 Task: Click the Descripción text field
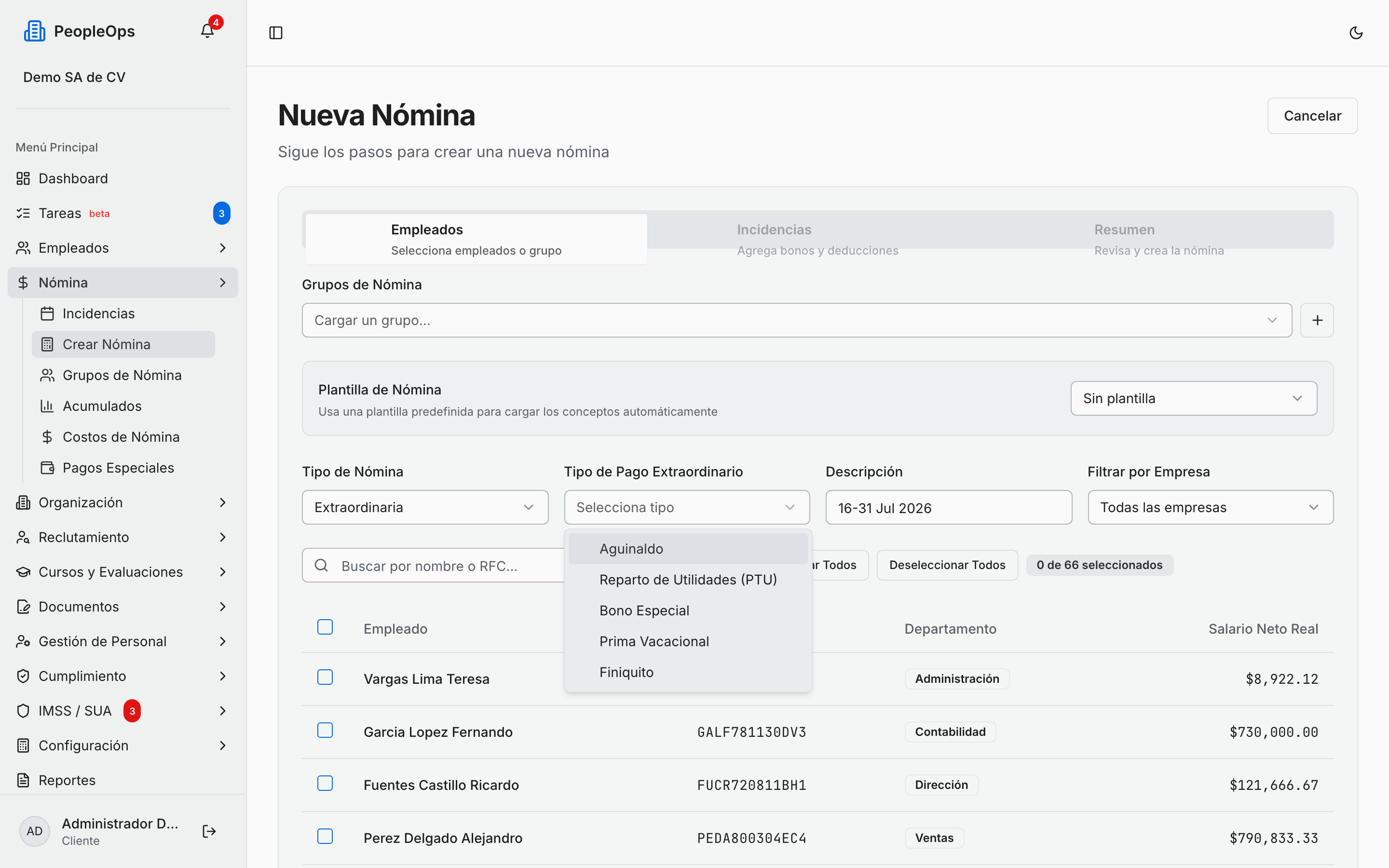click(x=948, y=507)
